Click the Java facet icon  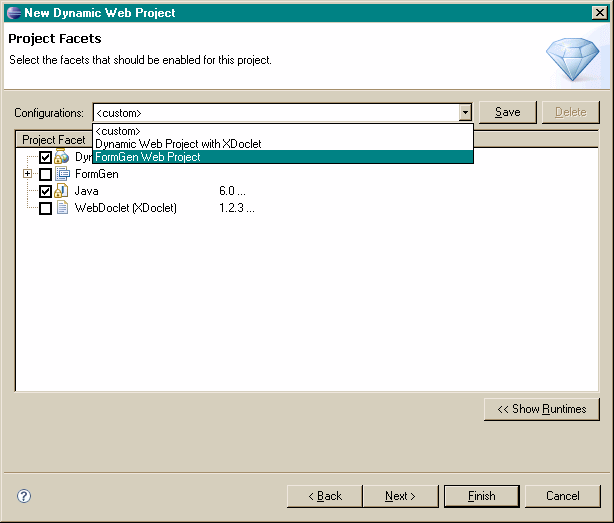62,191
